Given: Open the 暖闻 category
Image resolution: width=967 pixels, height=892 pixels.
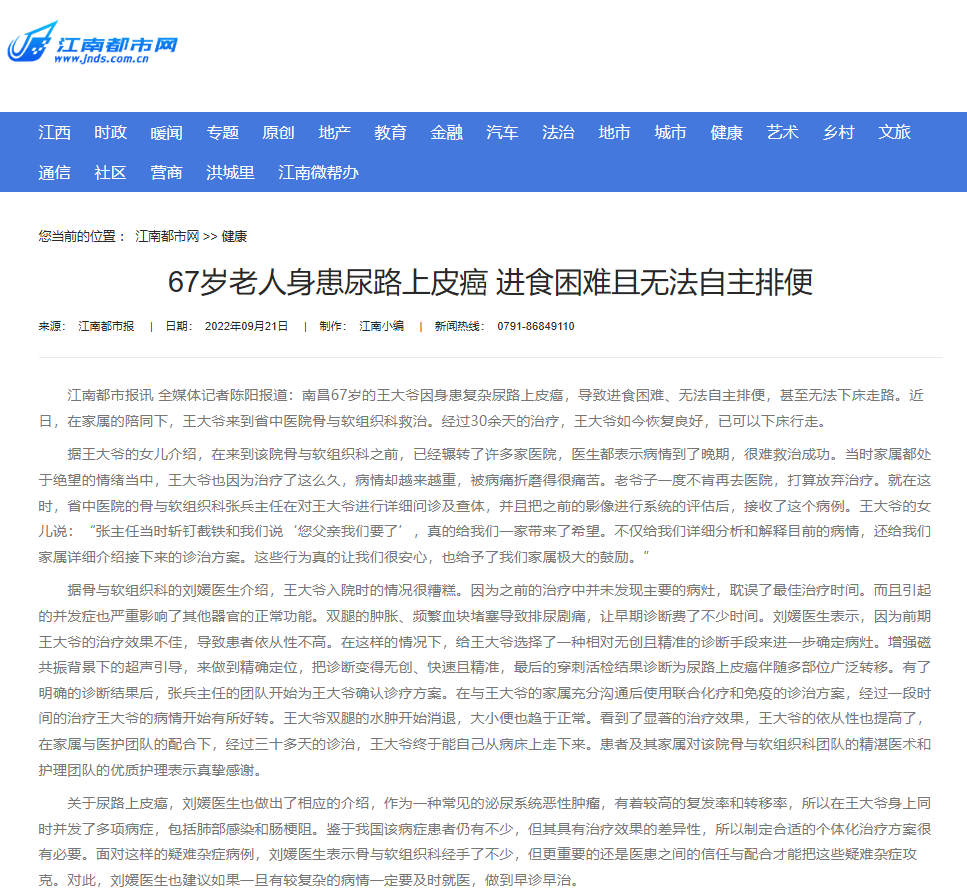Looking at the screenshot, I should [x=167, y=133].
